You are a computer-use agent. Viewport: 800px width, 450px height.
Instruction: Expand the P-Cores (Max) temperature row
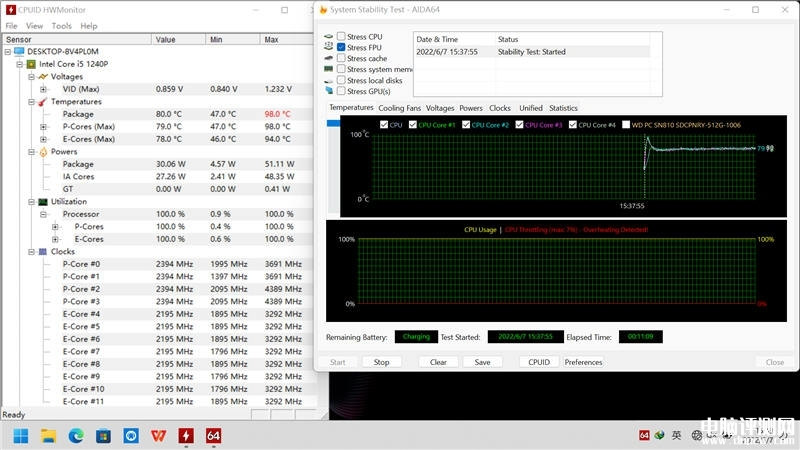click(43, 127)
